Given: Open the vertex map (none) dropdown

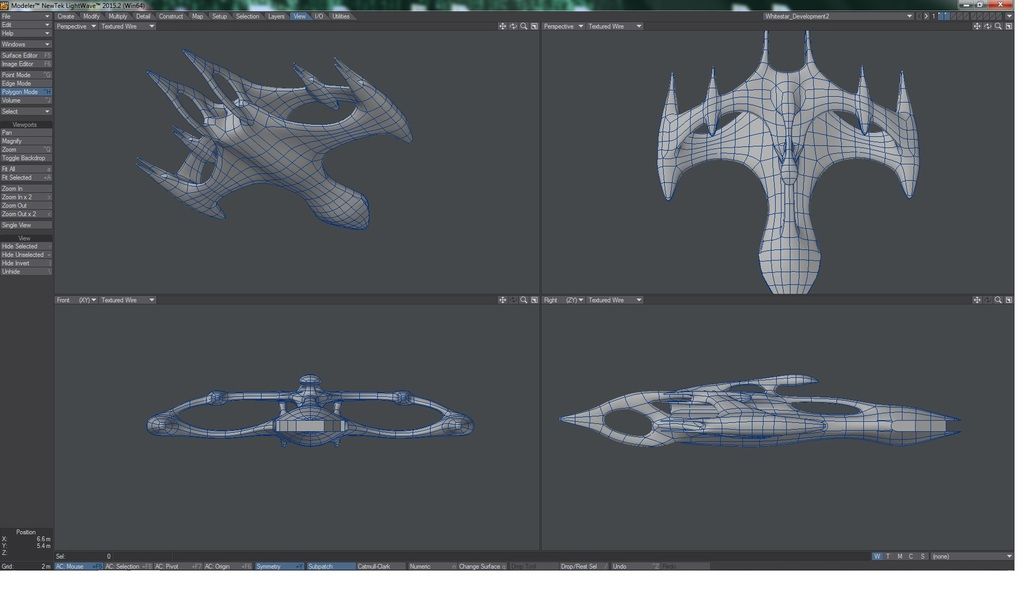Looking at the screenshot, I should (x=972, y=557).
